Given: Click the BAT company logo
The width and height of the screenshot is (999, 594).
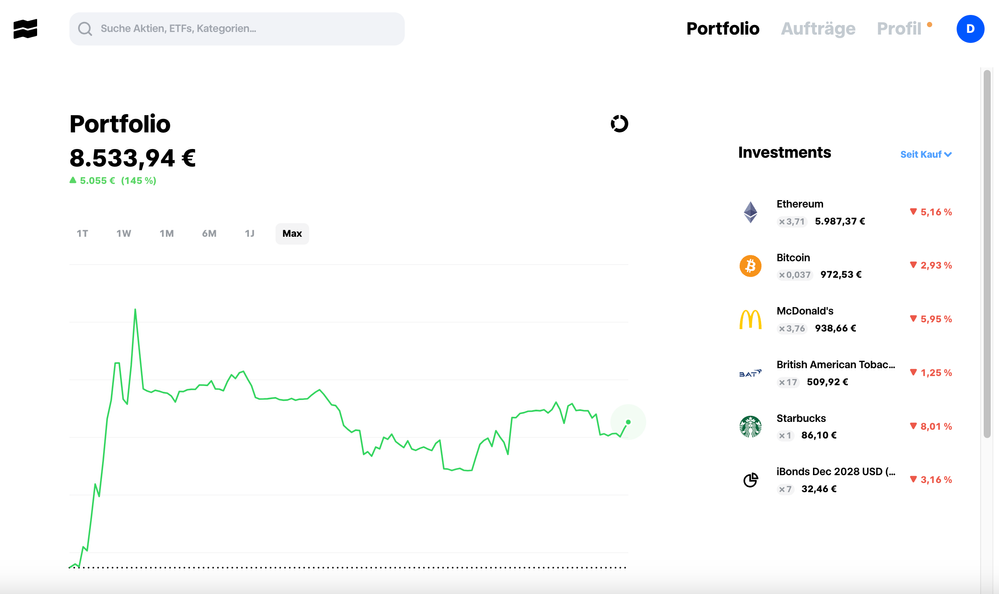Looking at the screenshot, I should coord(751,373).
